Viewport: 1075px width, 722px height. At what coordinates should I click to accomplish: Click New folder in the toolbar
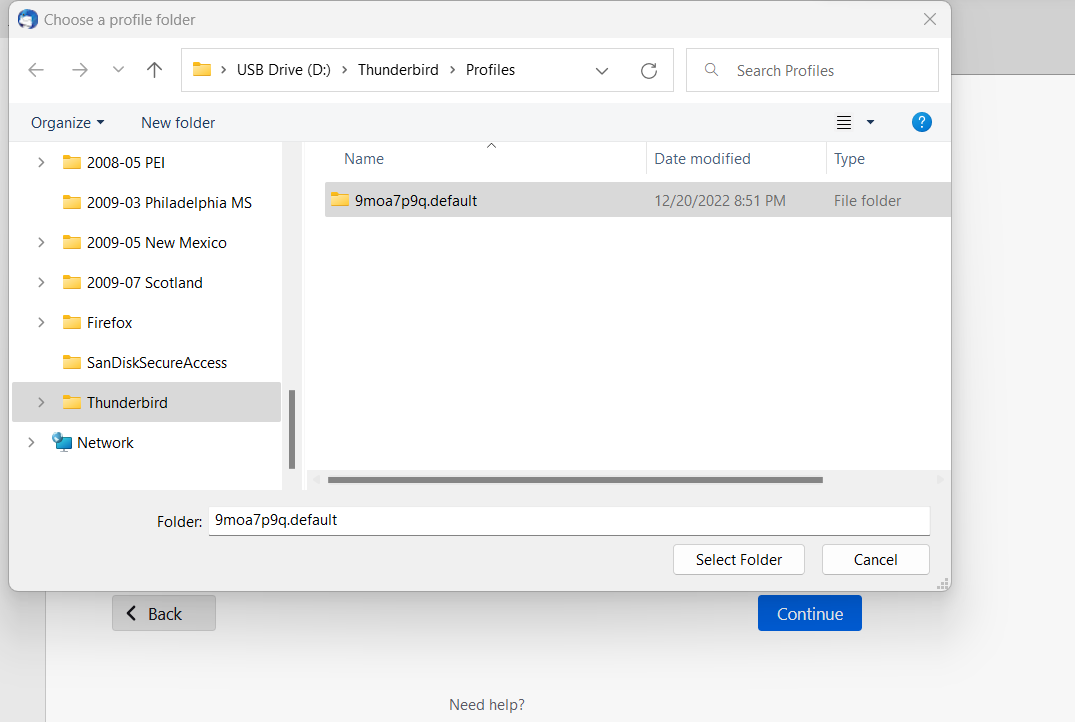[x=178, y=122]
